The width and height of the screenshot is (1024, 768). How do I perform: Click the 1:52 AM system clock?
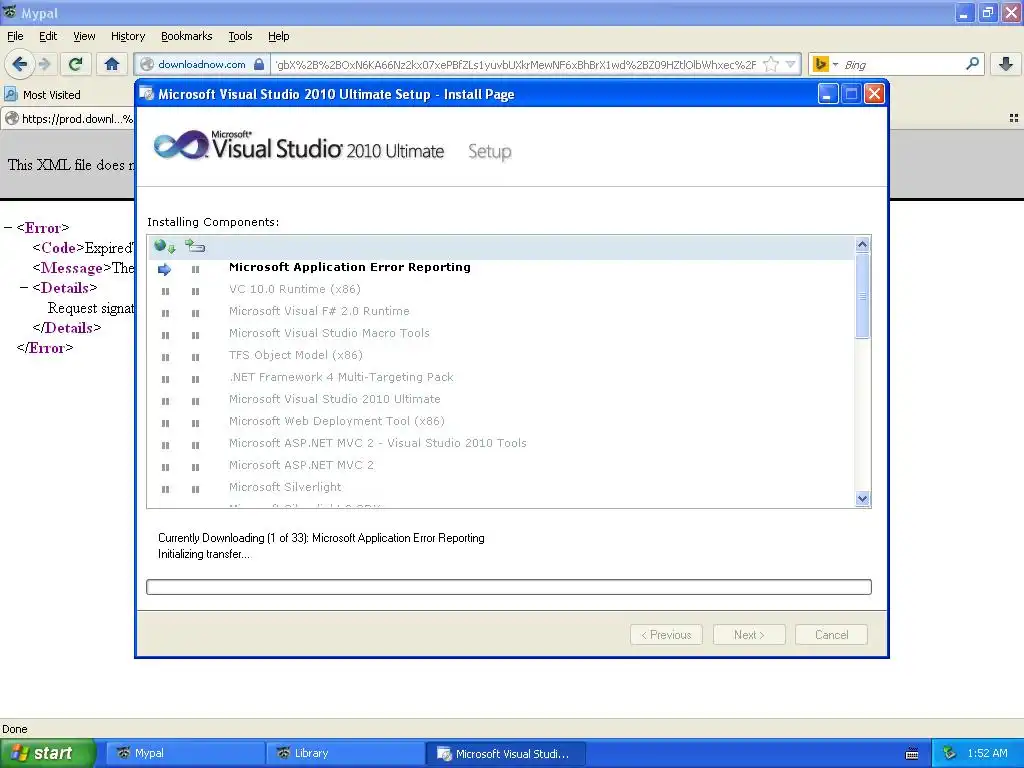point(987,753)
